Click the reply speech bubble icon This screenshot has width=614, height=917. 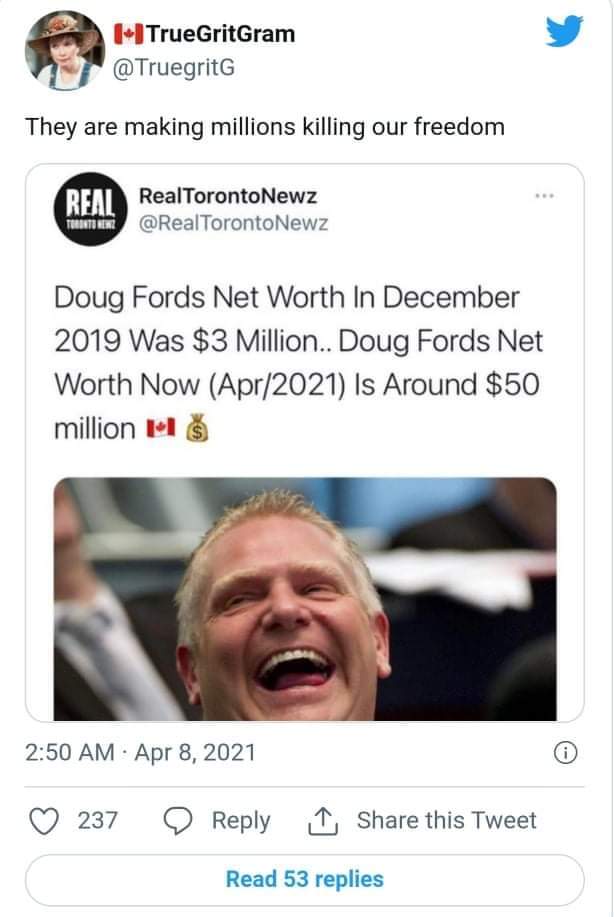click(x=178, y=821)
